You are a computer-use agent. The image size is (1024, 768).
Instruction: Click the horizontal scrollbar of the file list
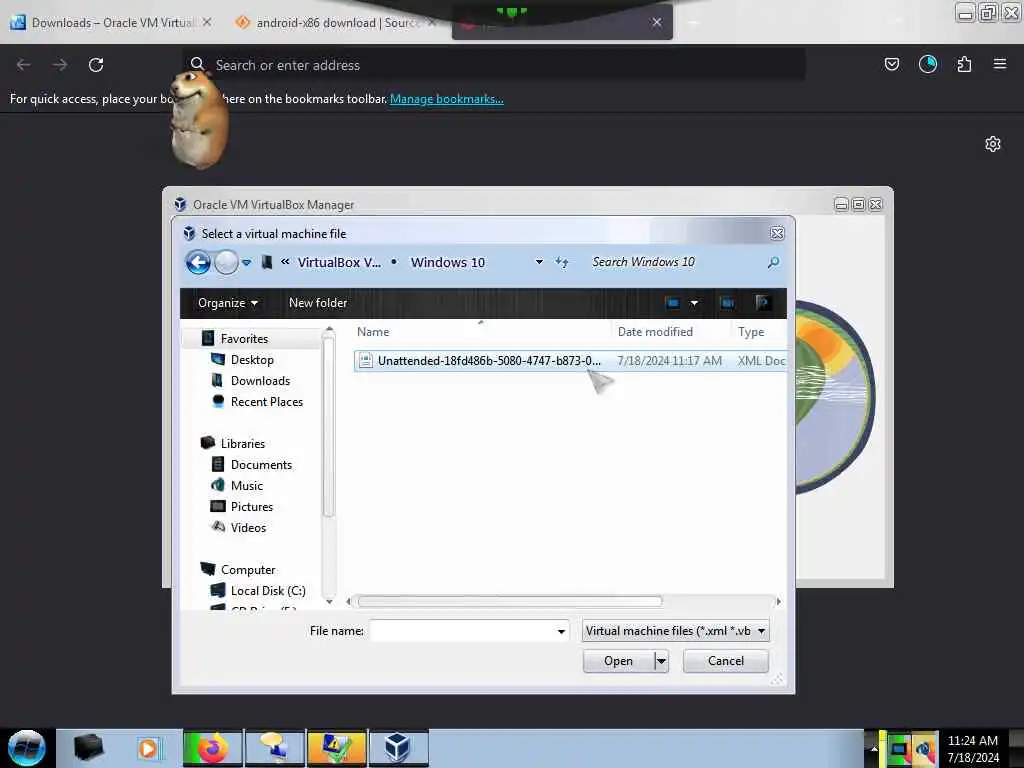point(510,601)
